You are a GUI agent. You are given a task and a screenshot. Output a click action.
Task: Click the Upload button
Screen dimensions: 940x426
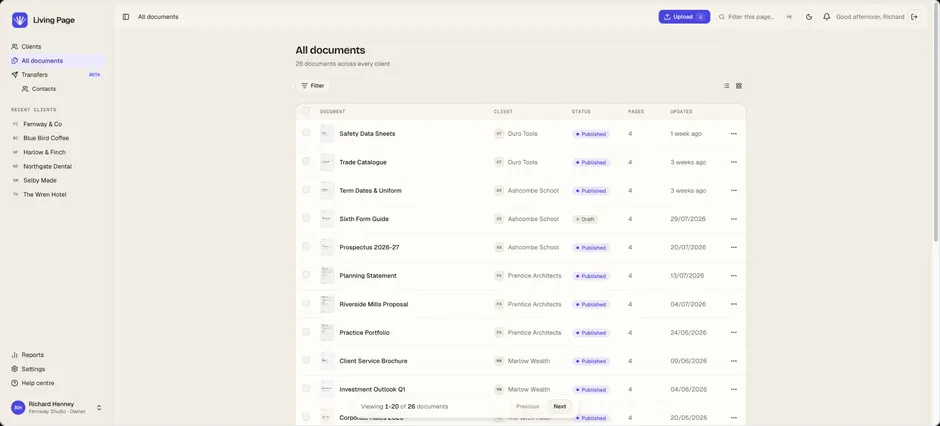(684, 17)
